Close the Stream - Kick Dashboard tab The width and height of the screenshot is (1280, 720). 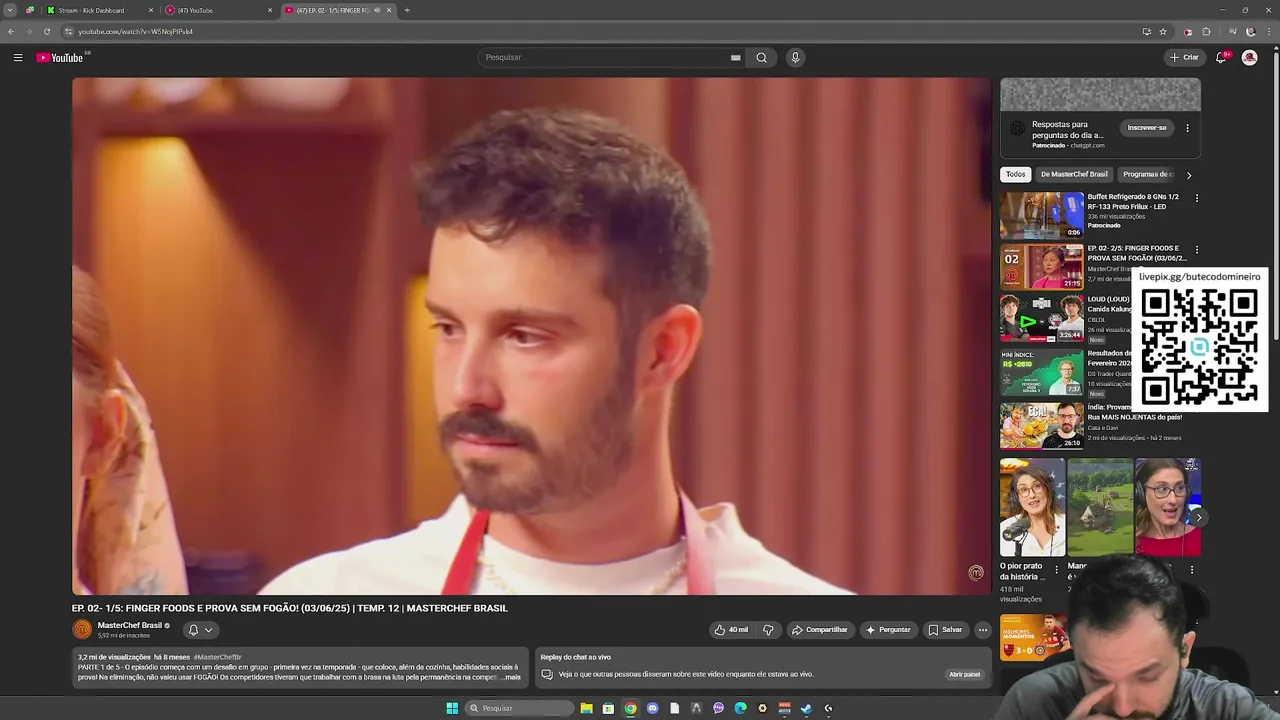[151, 10]
